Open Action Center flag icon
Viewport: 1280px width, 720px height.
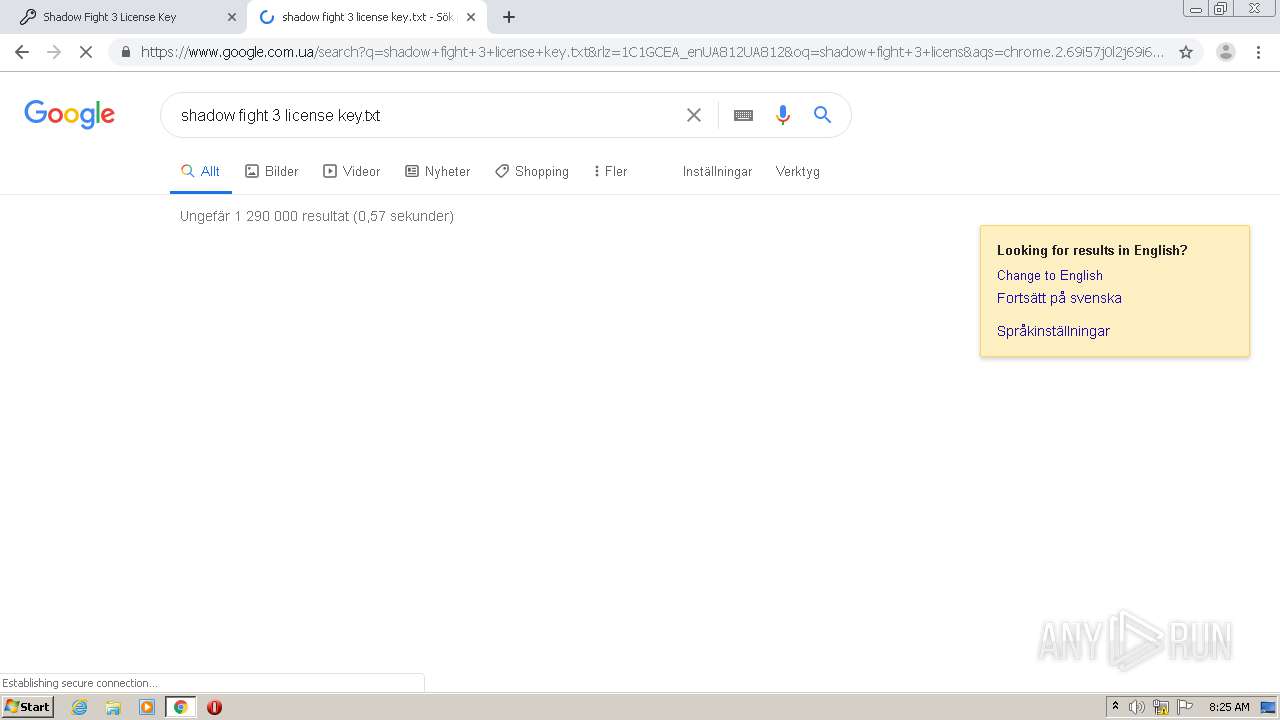pyautogui.click(x=1185, y=707)
